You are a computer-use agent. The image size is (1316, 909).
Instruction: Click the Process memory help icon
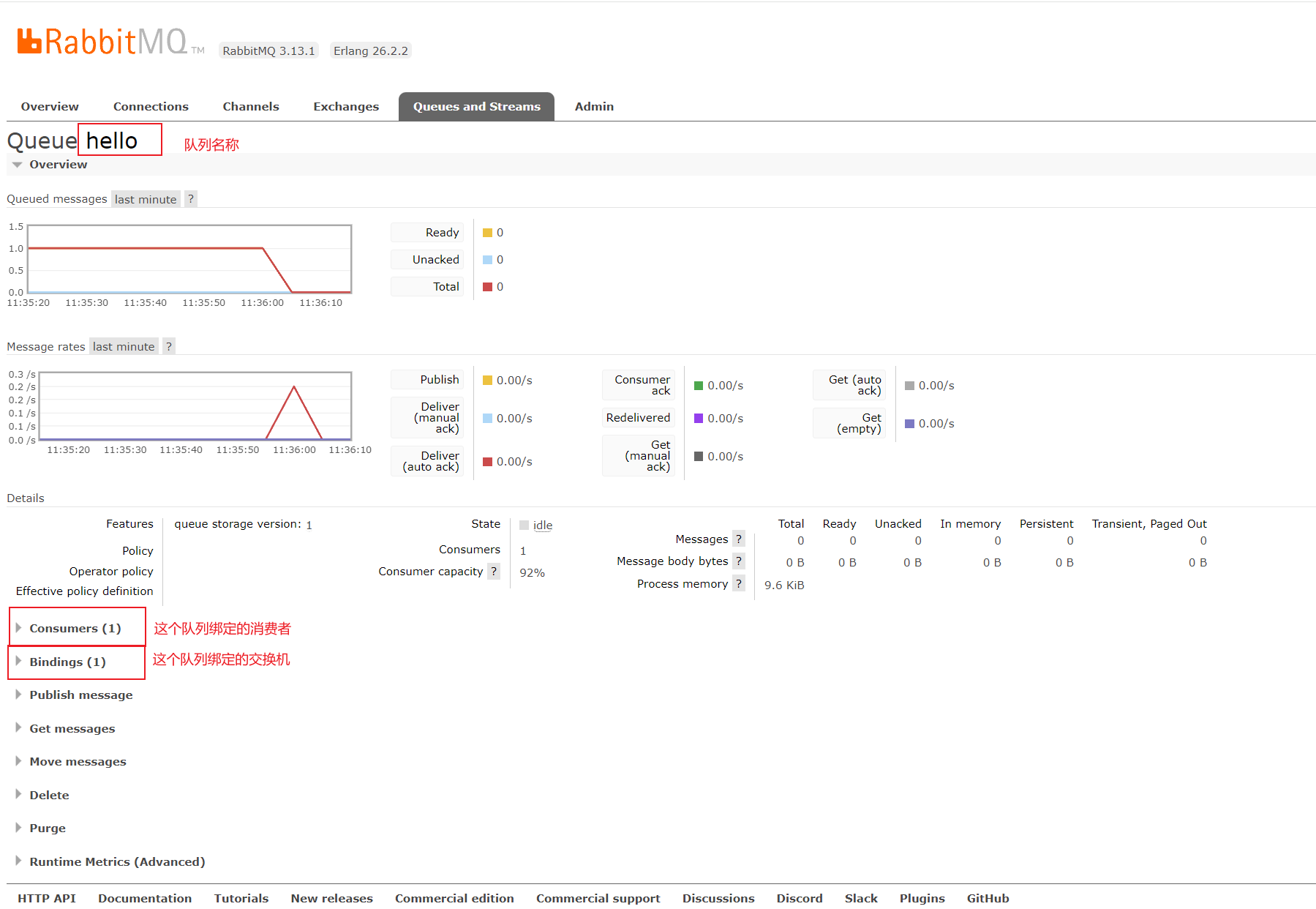click(739, 583)
